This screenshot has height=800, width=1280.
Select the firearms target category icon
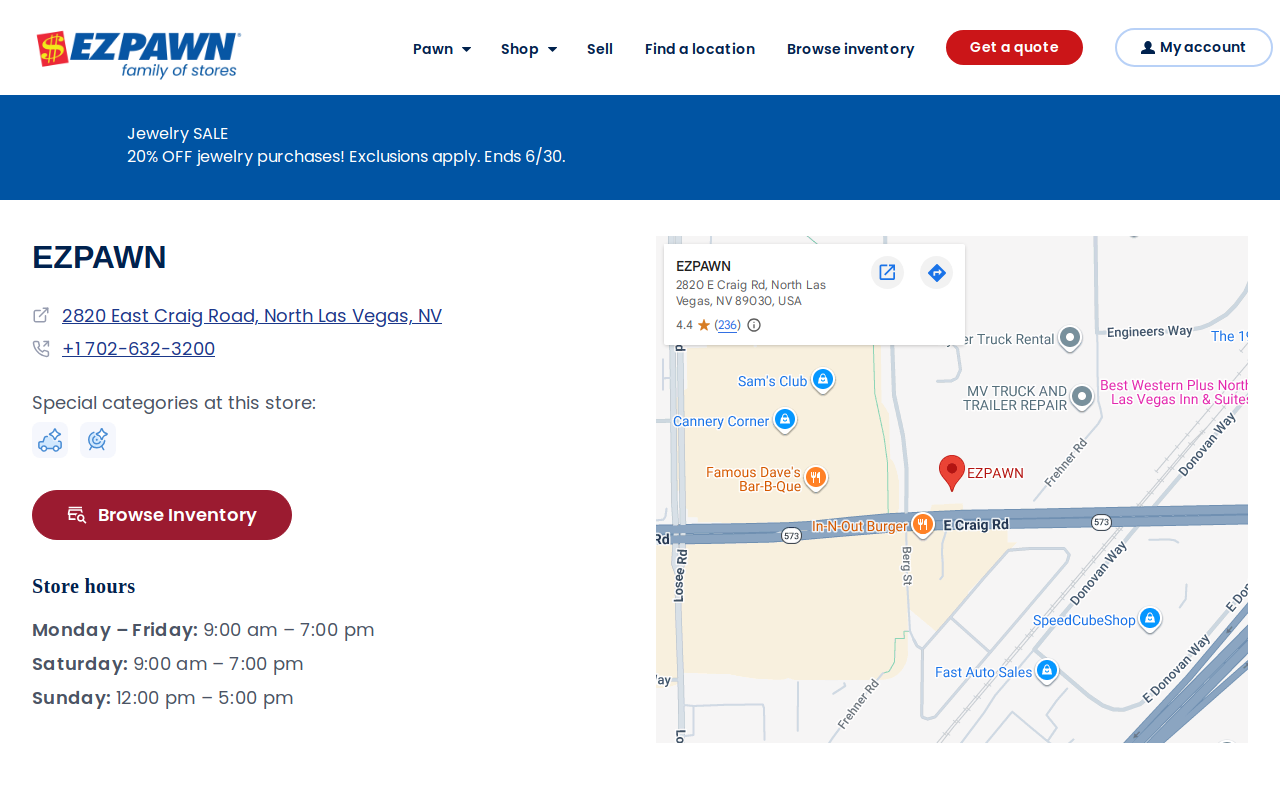pos(98,440)
